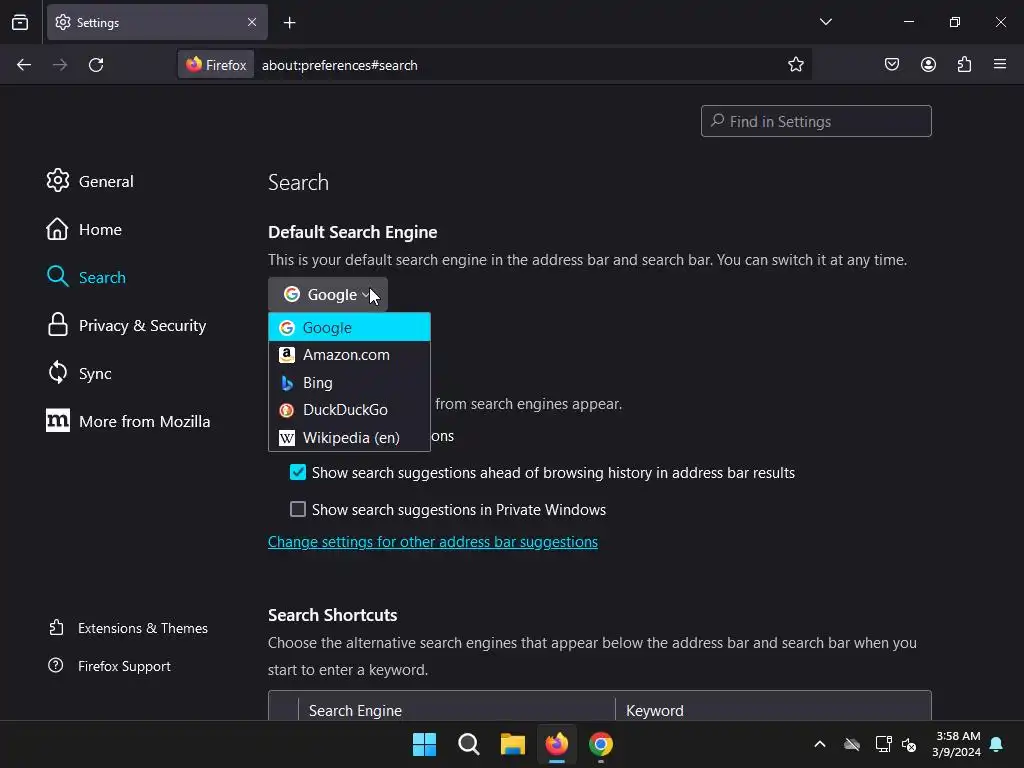Bookmark this page with the star
The image size is (1024, 768).
coord(795,65)
